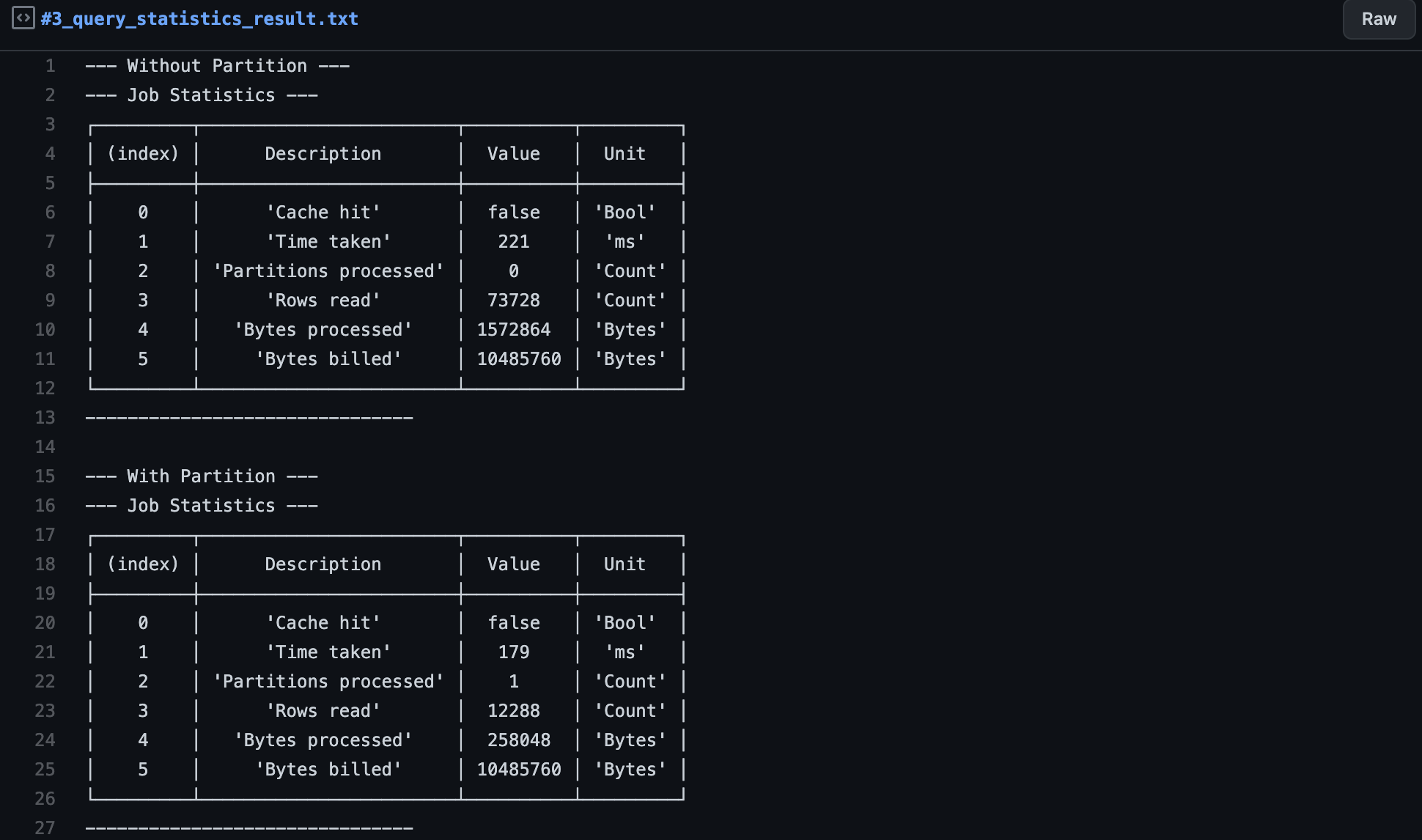Image resolution: width=1422 pixels, height=840 pixels.
Task: Click the '(index)' header on line 4
Action: (143, 154)
